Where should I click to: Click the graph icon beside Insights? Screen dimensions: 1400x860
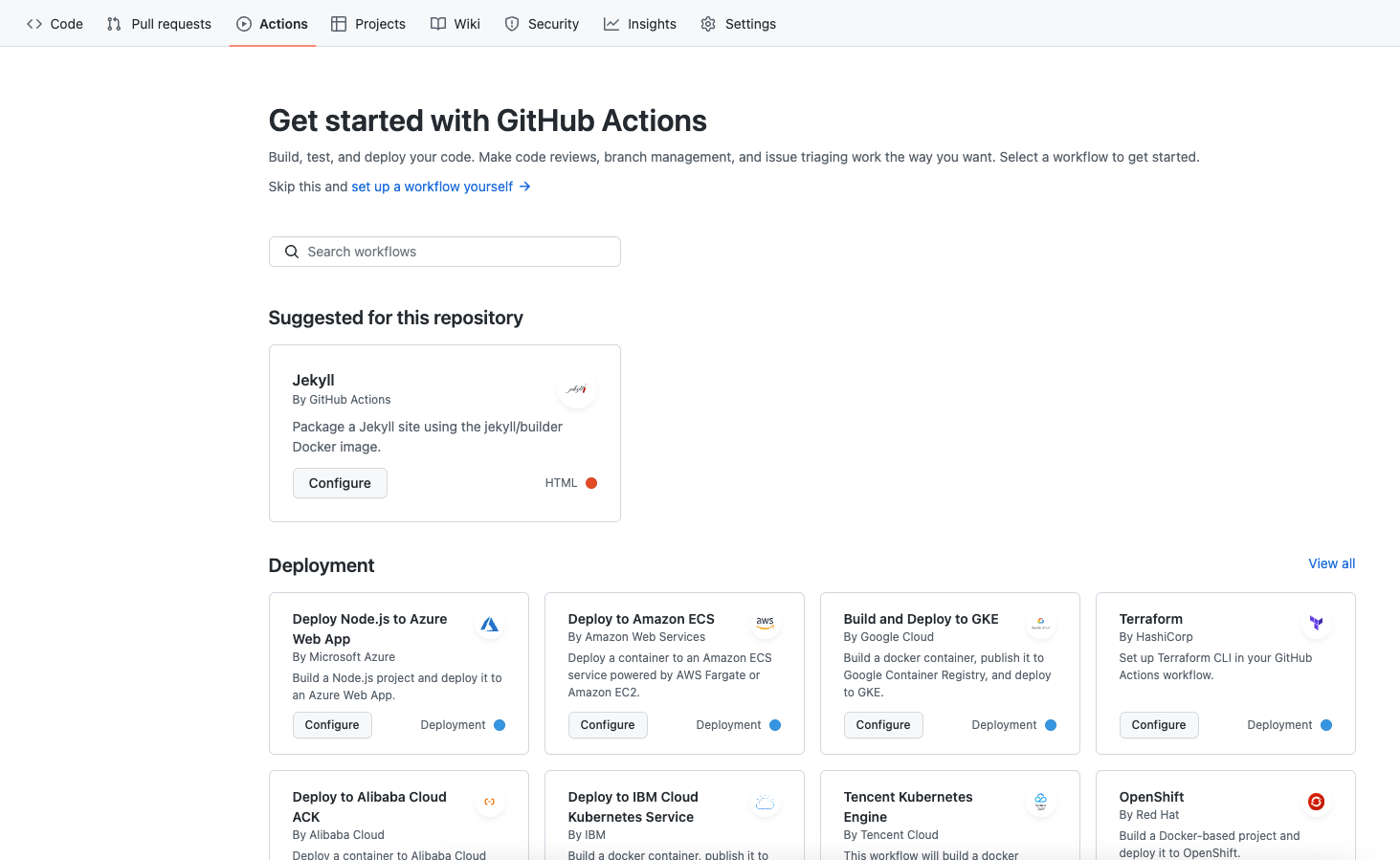click(x=611, y=23)
